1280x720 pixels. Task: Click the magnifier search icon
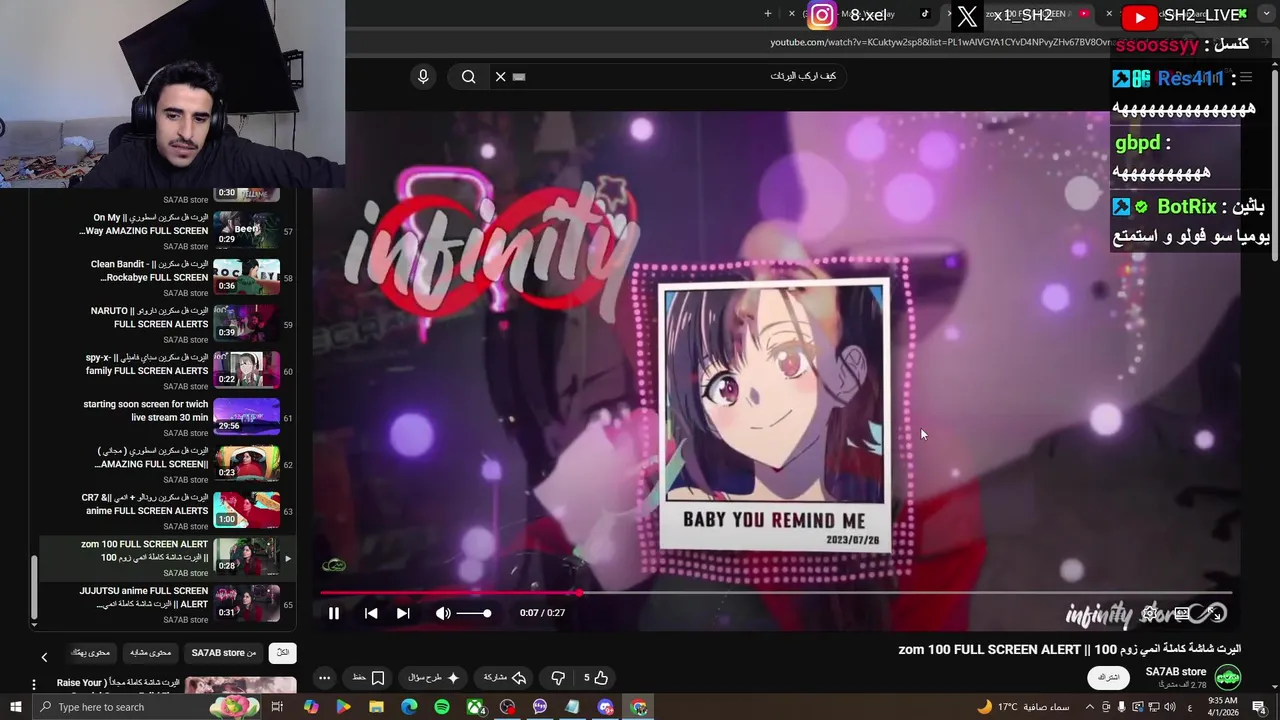[x=468, y=76]
